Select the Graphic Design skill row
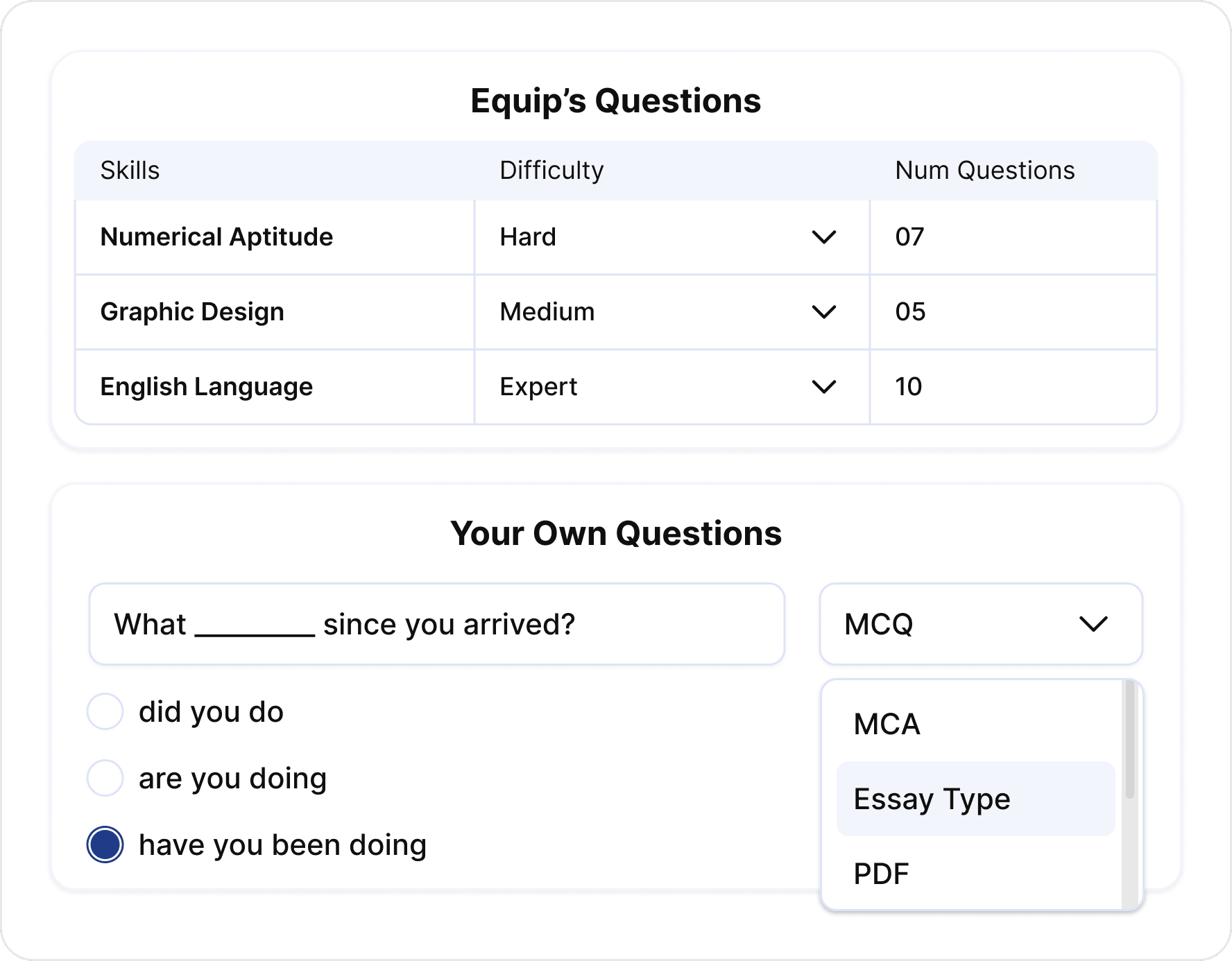 pos(192,312)
